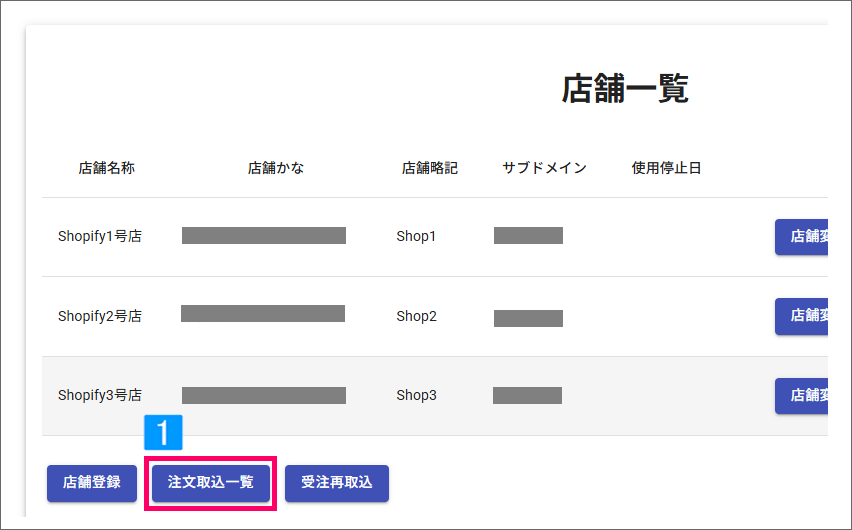Image resolution: width=852 pixels, height=530 pixels.
Task: Select the Shopify1号店 store name
Action: coord(100,236)
